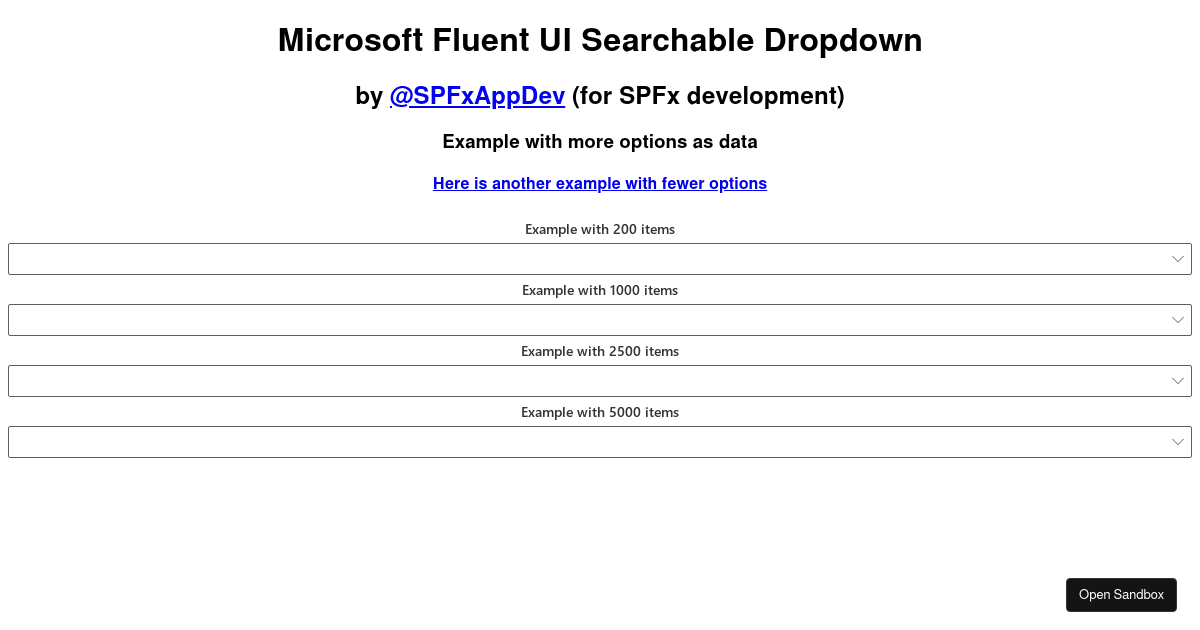1200x630 pixels.
Task: Click the 'Example with 1000 items' label
Action: tap(600, 290)
